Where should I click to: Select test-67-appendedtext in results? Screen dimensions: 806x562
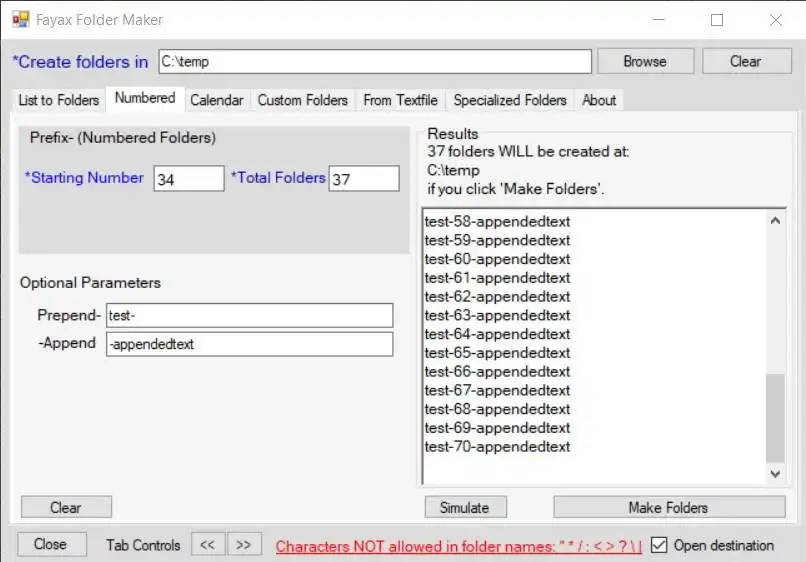tap(497, 390)
